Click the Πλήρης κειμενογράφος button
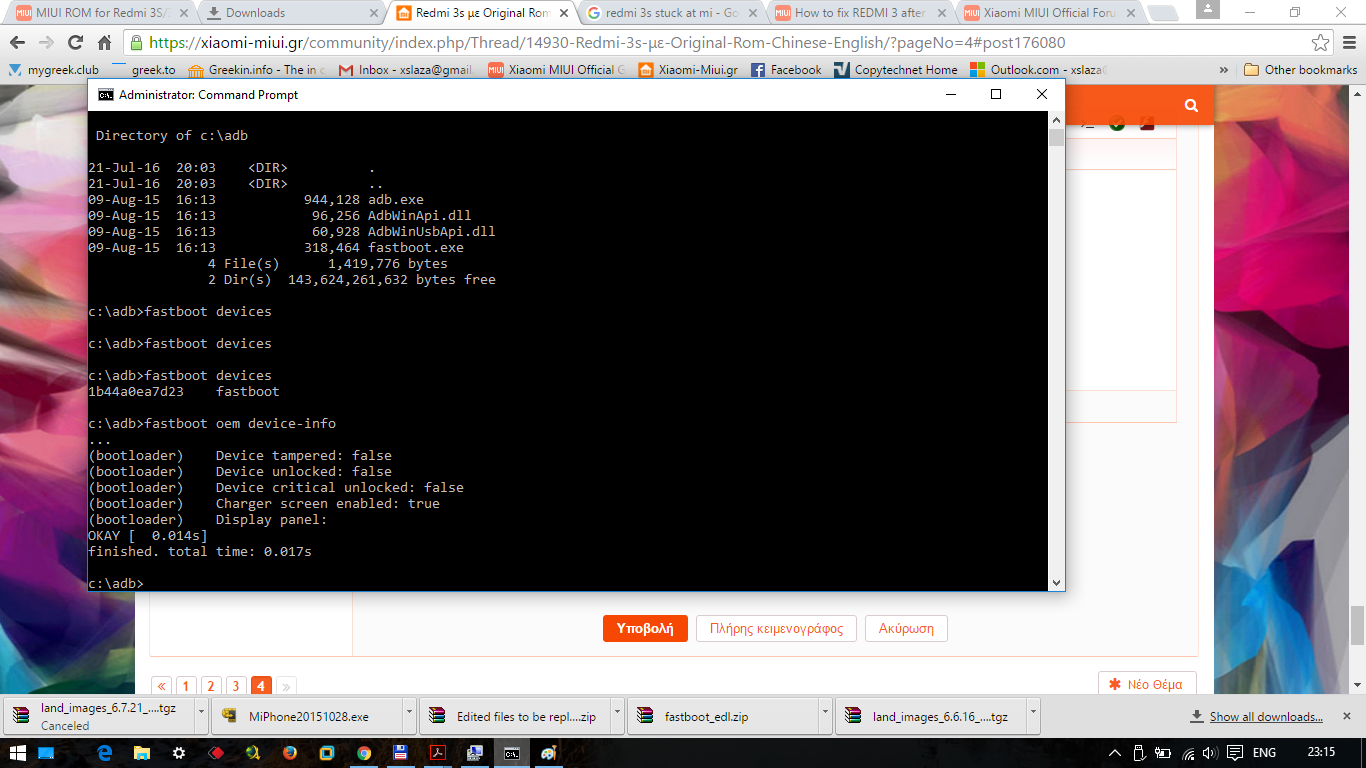Viewport: 1366px width, 768px height. tap(776, 628)
